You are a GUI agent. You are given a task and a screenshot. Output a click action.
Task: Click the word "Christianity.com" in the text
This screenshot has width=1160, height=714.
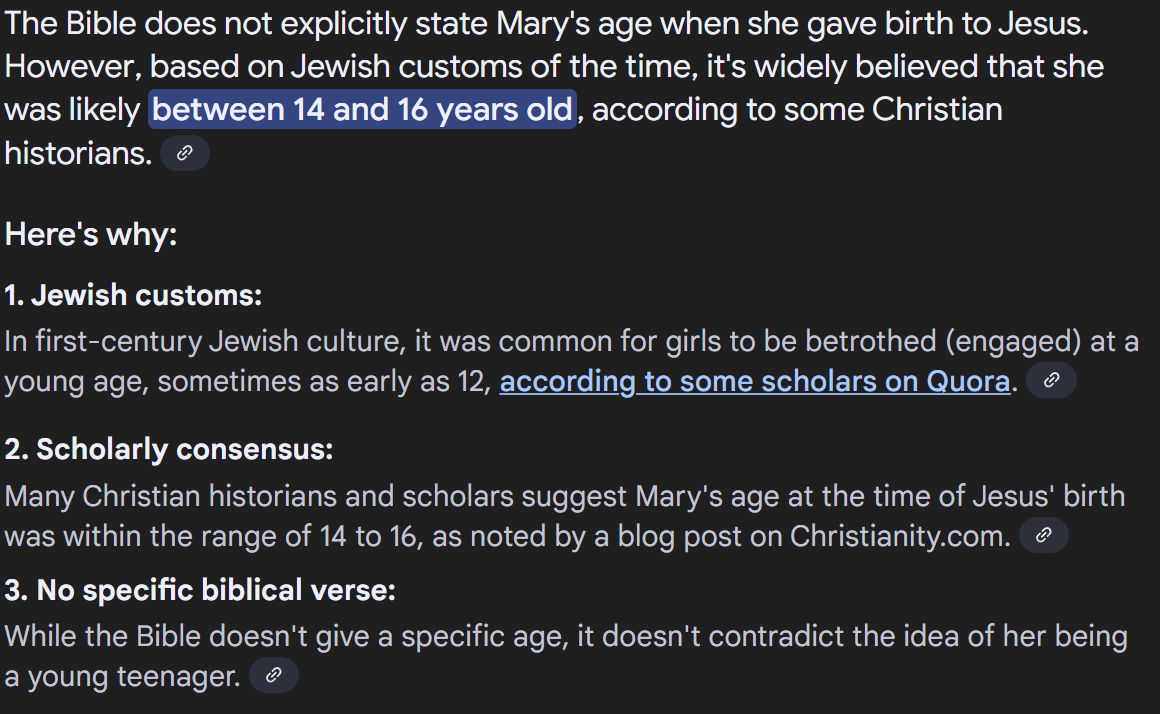pyautogui.click(x=900, y=536)
